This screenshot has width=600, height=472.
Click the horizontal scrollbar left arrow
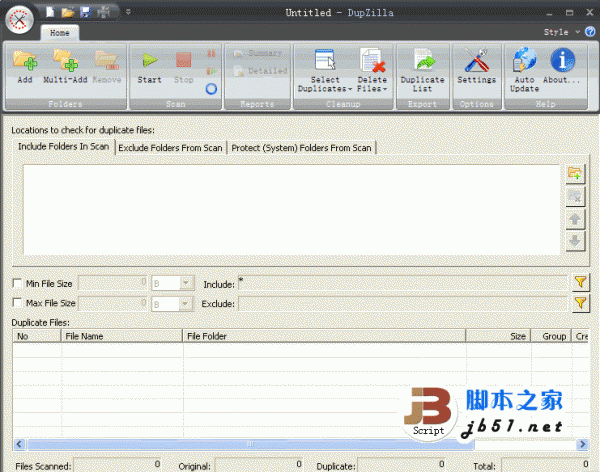coord(19,444)
